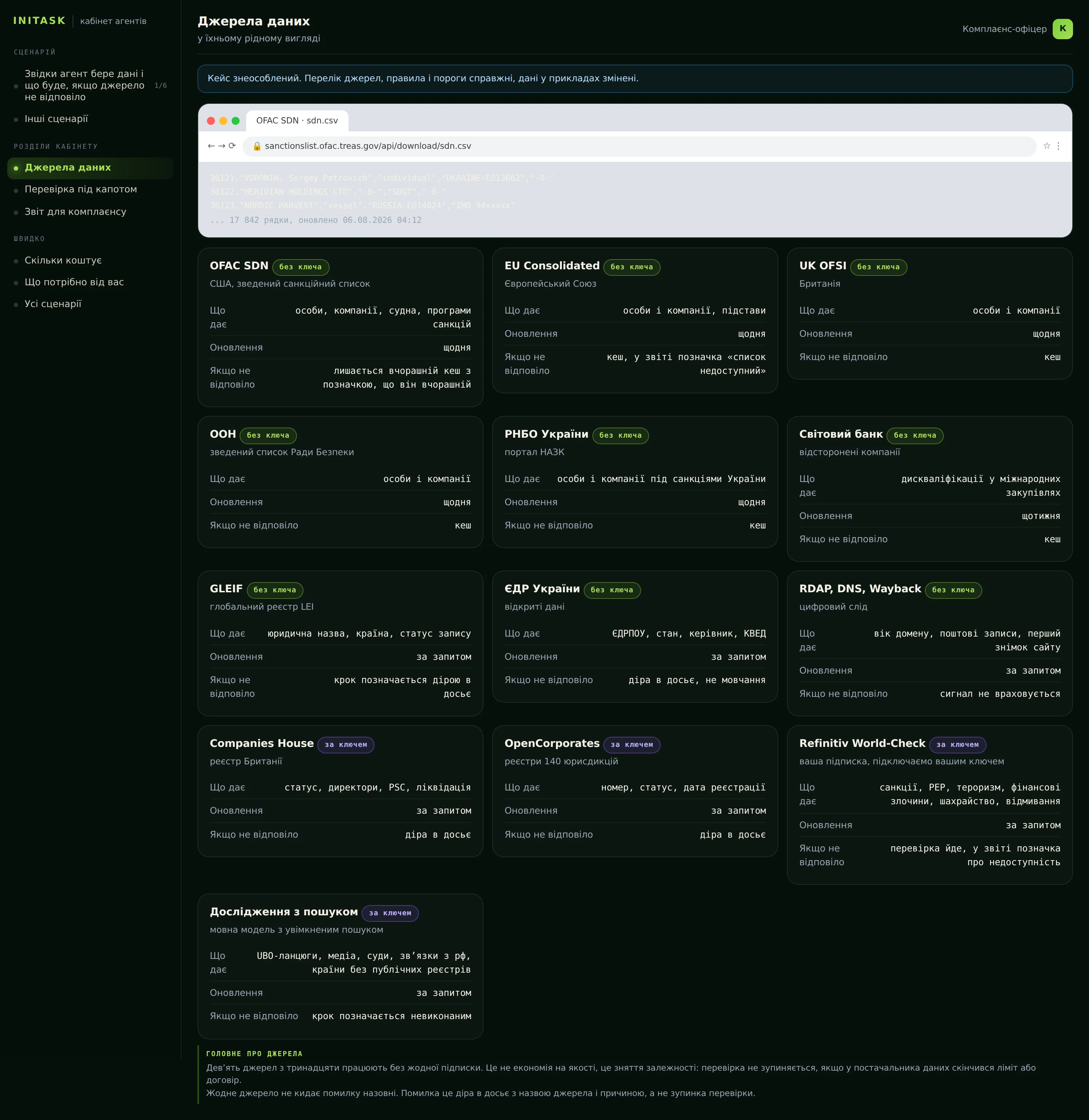Click the main "Джерела даних" page heading

[254, 21]
